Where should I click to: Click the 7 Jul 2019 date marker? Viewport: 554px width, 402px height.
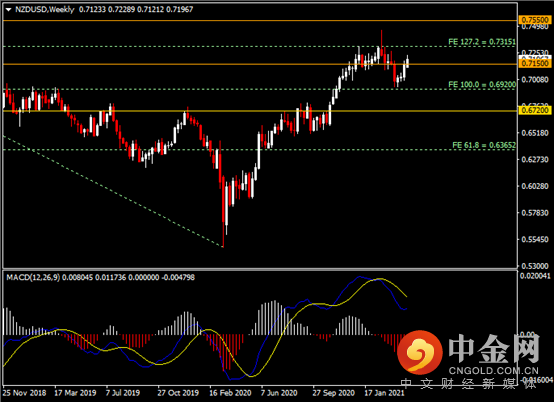(123, 393)
